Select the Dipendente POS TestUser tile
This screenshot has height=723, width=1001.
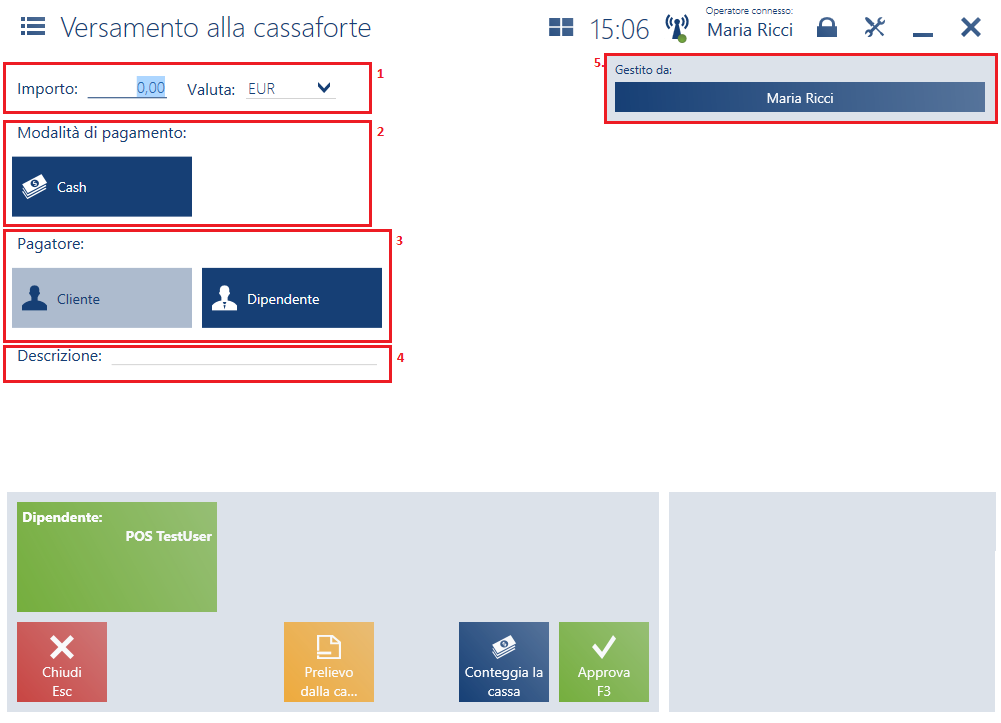click(117, 556)
